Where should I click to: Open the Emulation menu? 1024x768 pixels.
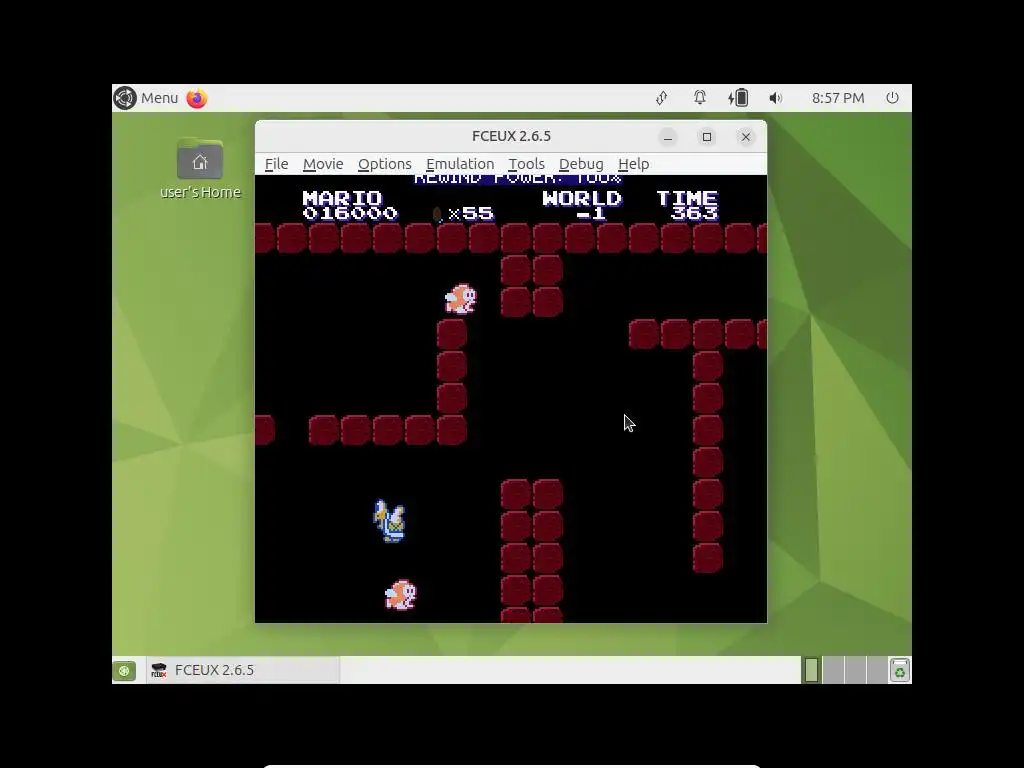[460, 164]
